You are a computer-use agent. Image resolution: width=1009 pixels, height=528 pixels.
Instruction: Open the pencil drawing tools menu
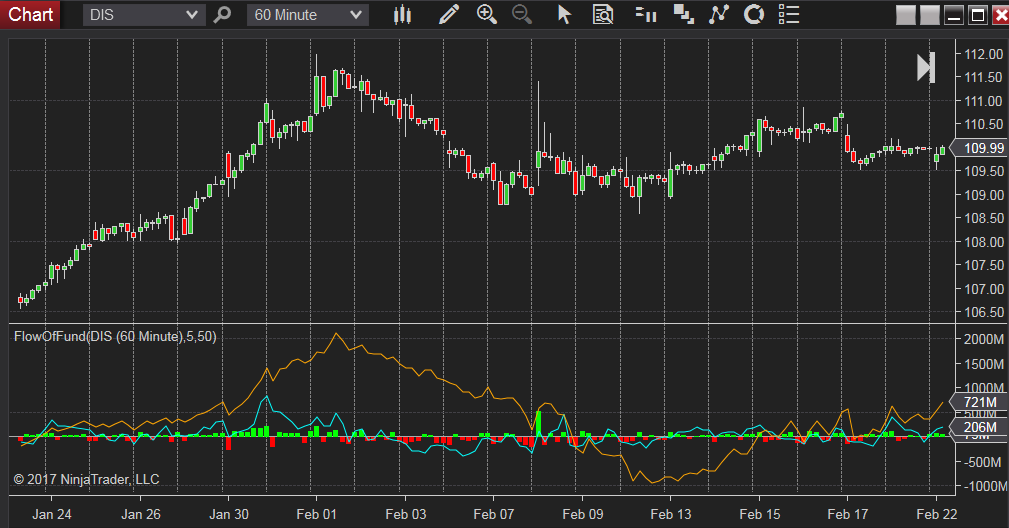(449, 14)
